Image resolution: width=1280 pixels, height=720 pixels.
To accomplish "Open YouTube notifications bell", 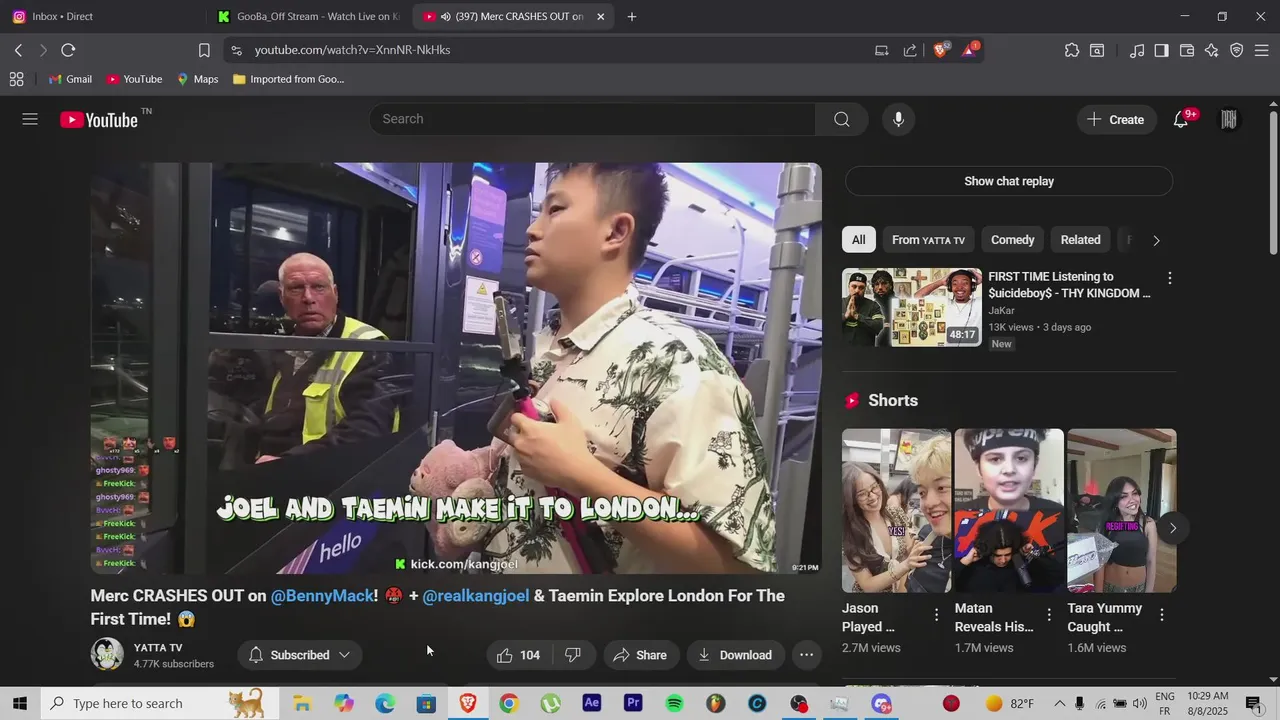I will (x=1181, y=119).
